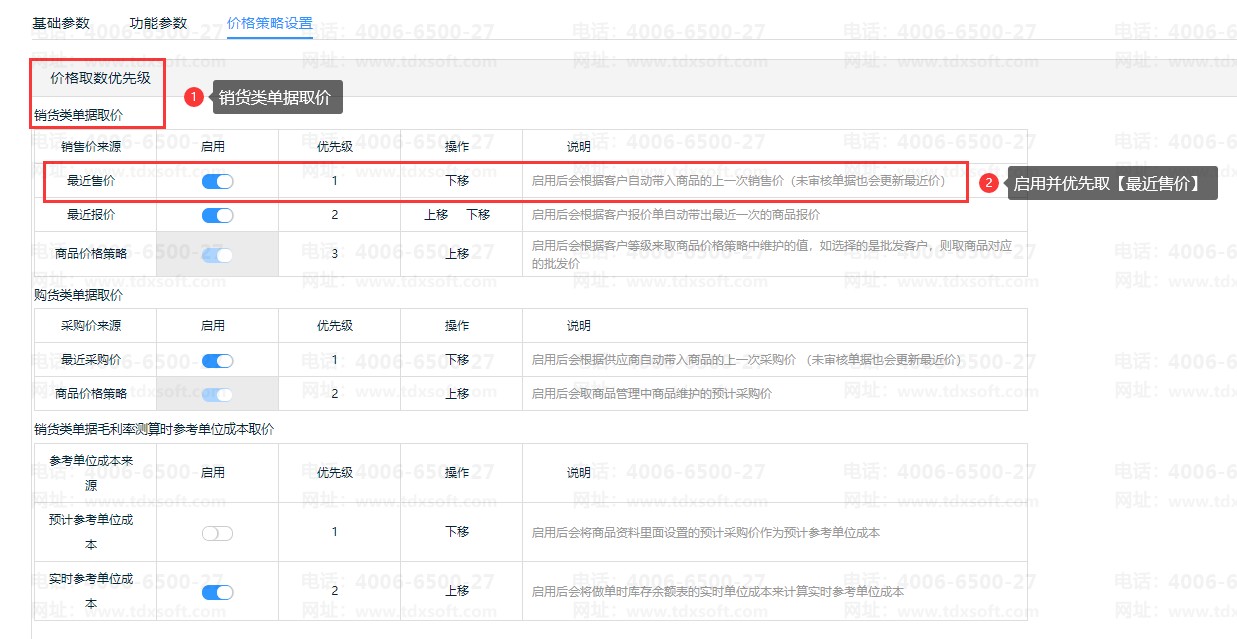Move 最近报价 down with 下移
This screenshot has height=639, width=1237.
pos(478,215)
